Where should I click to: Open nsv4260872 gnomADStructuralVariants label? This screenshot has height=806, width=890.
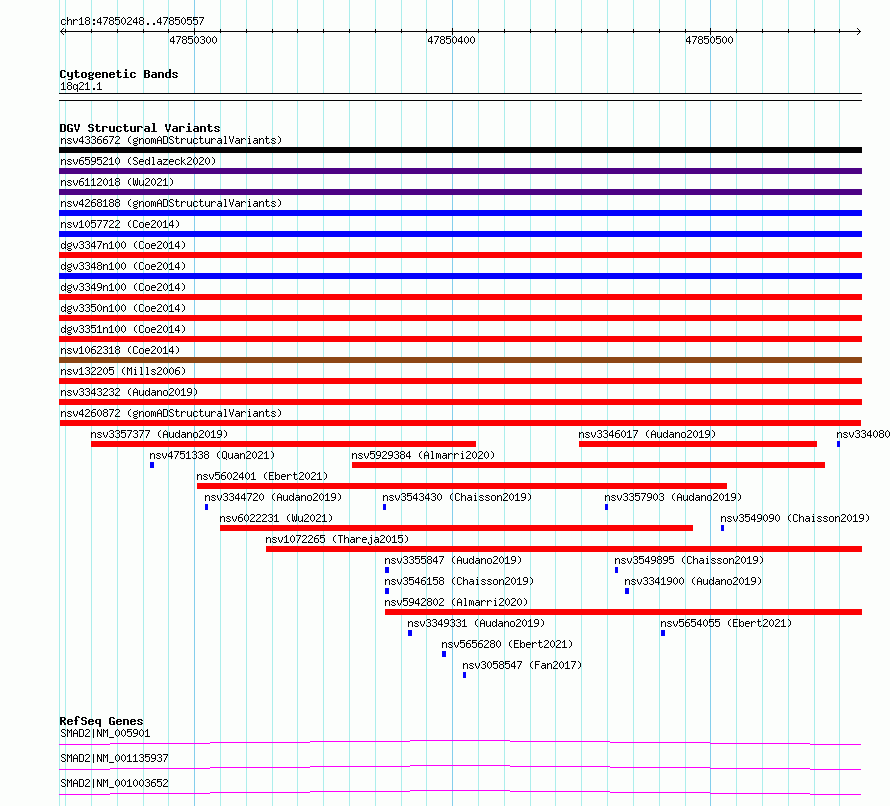point(171,413)
